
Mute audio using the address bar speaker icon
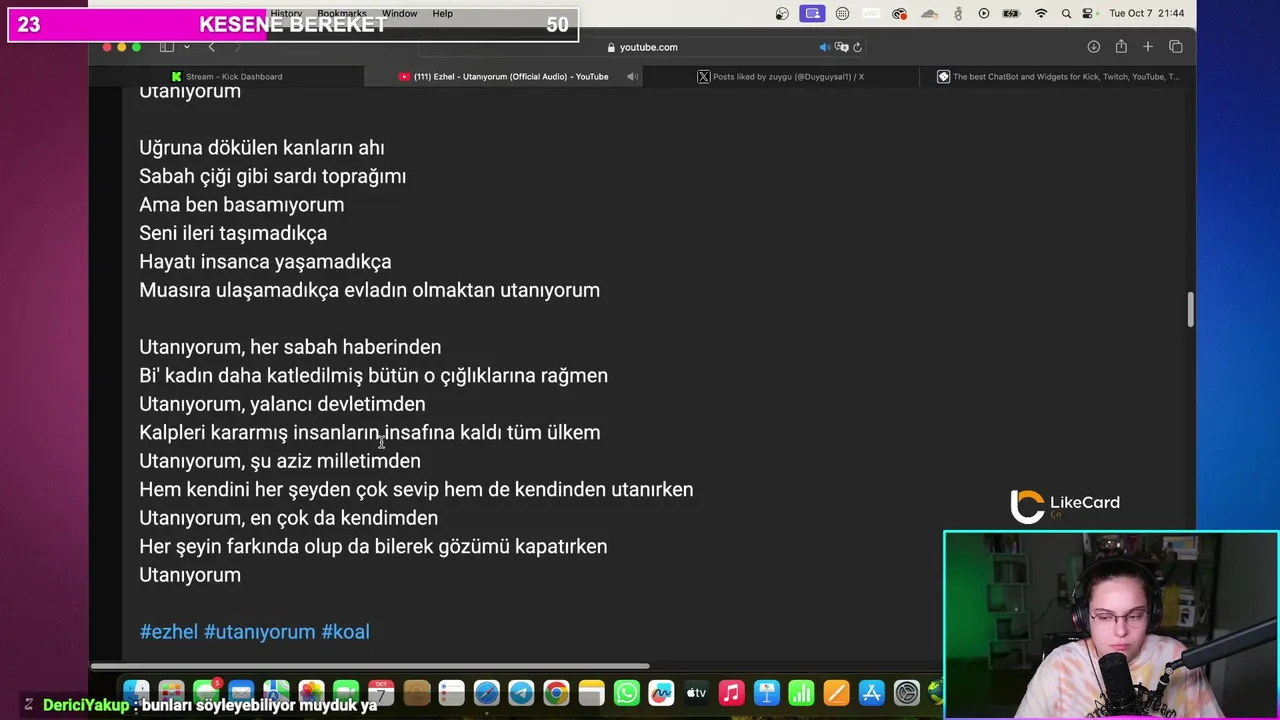(825, 47)
